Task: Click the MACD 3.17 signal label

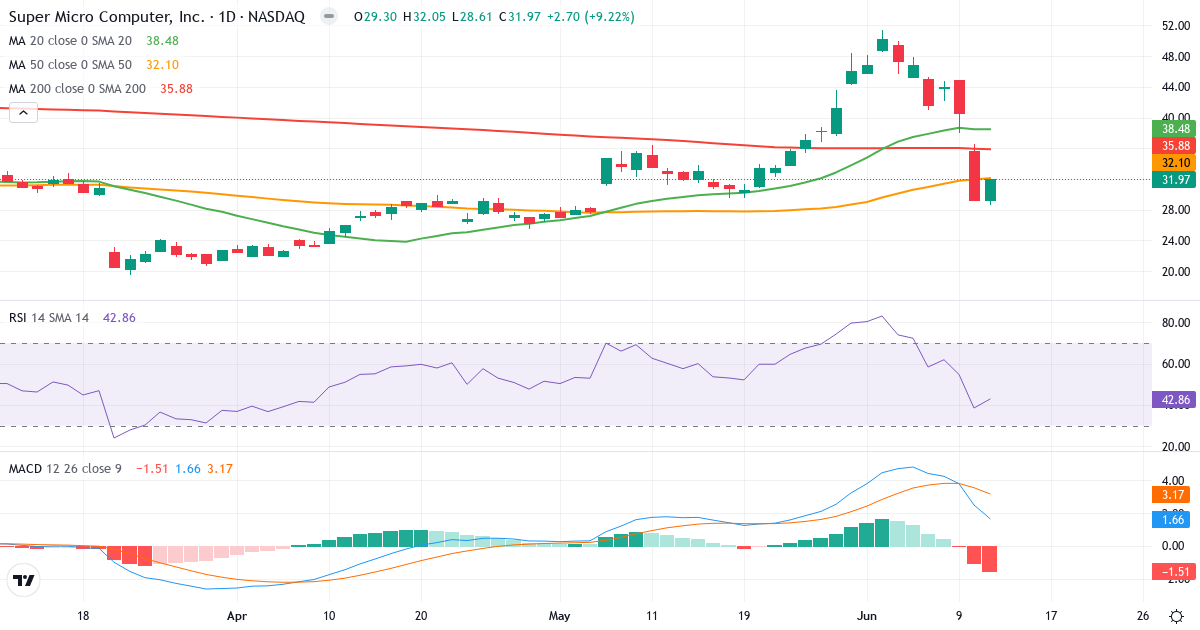Action: (x=1174, y=494)
